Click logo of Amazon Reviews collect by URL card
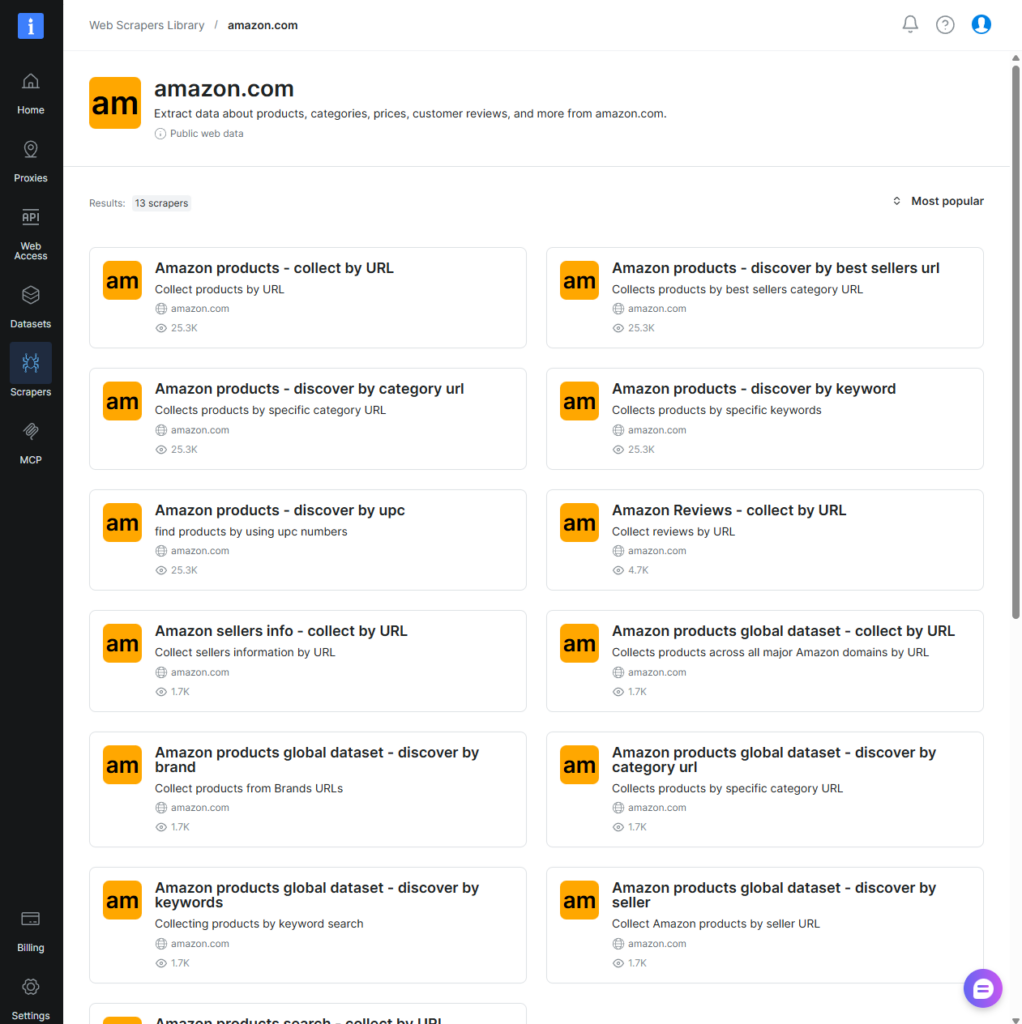Screen dimensions: 1022x1024 tap(579, 522)
